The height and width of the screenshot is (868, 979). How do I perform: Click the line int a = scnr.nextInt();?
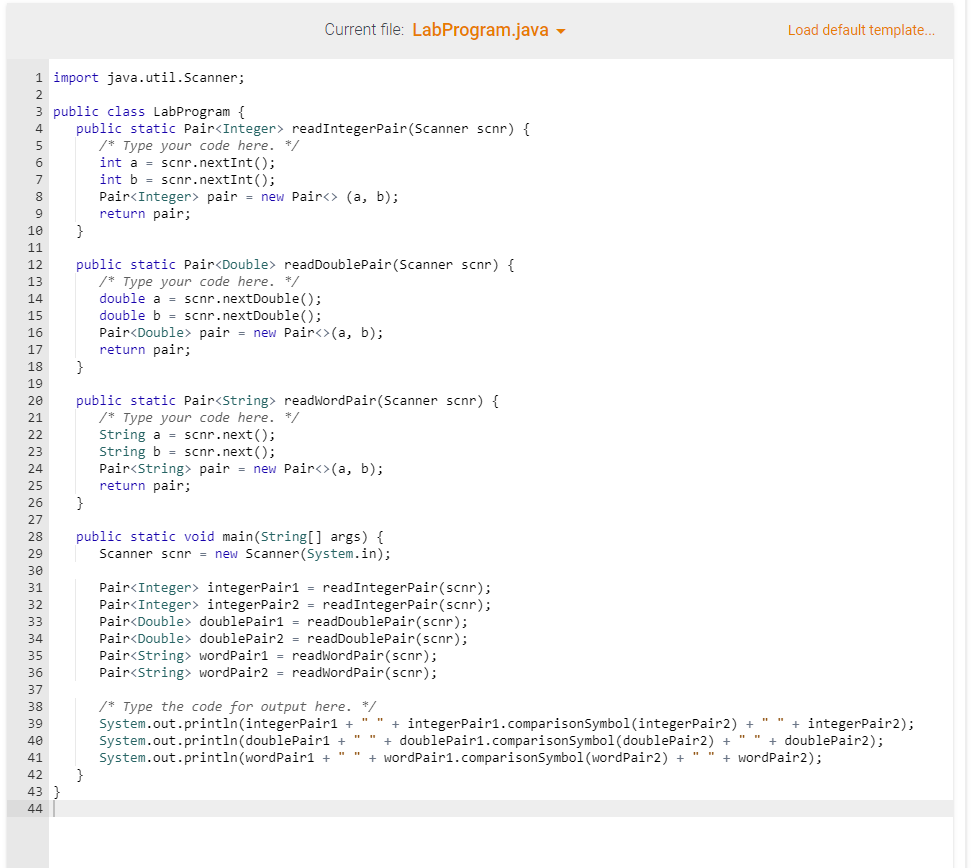(x=187, y=163)
